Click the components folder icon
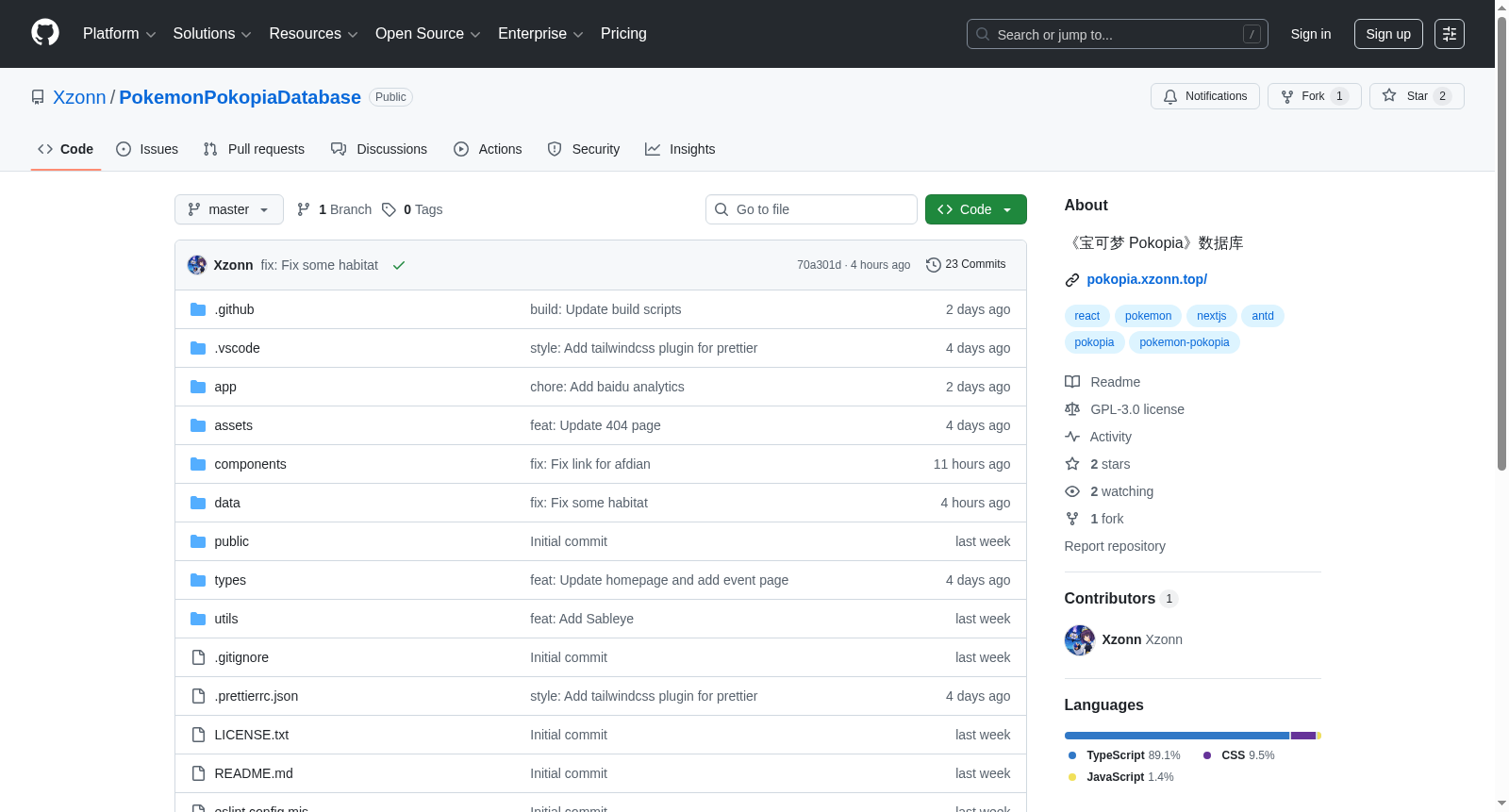 click(x=198, y=464)
